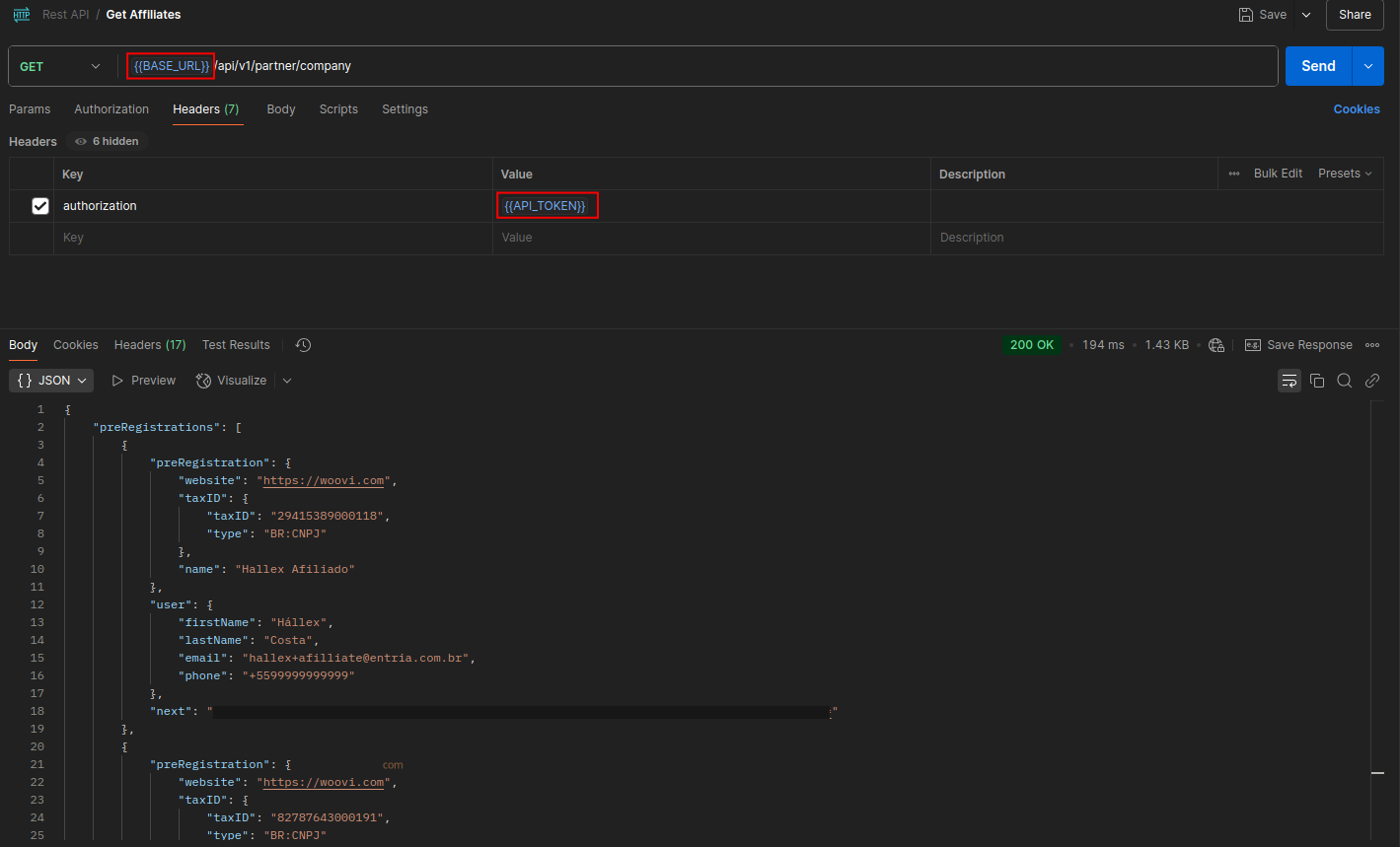Click the link icon in response toolbar
The height and width of the screenshot is (847, 1400).
(x=1371, y=381)
